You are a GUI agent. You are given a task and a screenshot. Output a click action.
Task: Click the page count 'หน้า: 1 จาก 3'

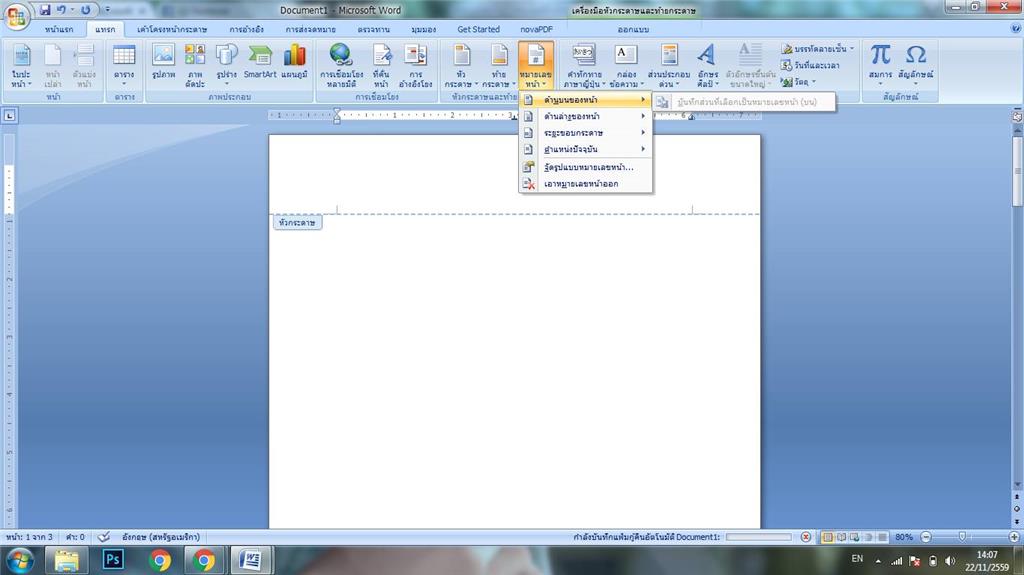pyautogui.click(x=29, y=537)
